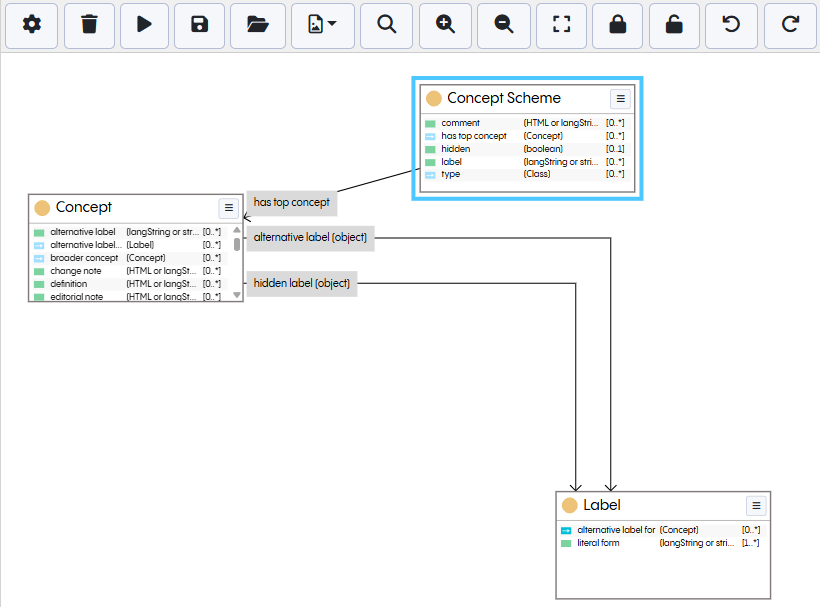Click the search magnifier icon

tap(386, 25)
